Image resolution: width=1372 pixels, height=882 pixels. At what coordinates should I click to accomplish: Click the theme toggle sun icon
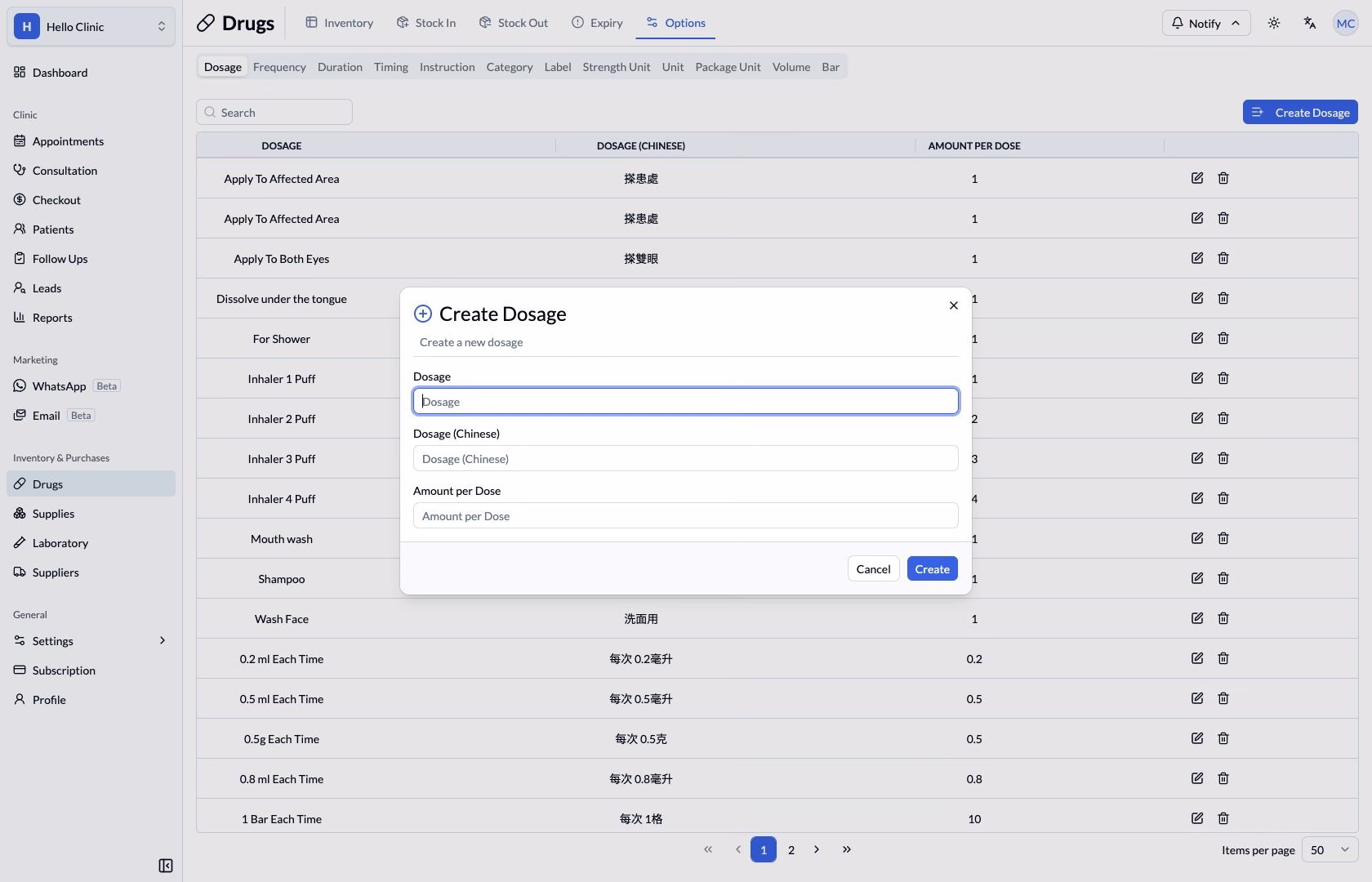pyautogui.click(x=1274, y=23)
